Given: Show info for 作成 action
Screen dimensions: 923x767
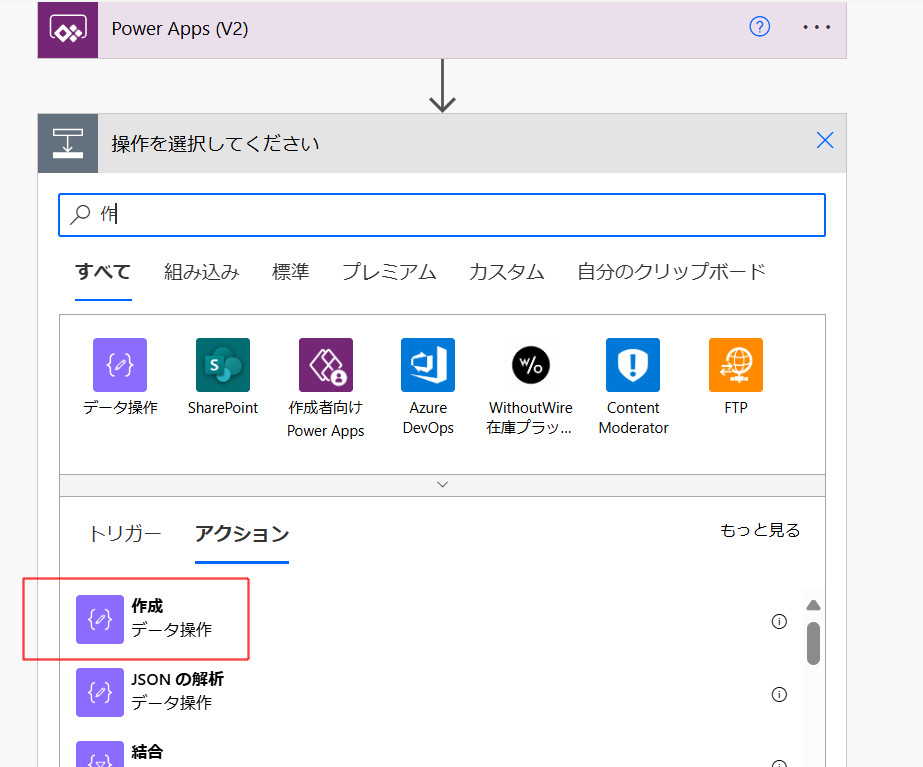Looking at the screenshot, I should click(779, 621).
